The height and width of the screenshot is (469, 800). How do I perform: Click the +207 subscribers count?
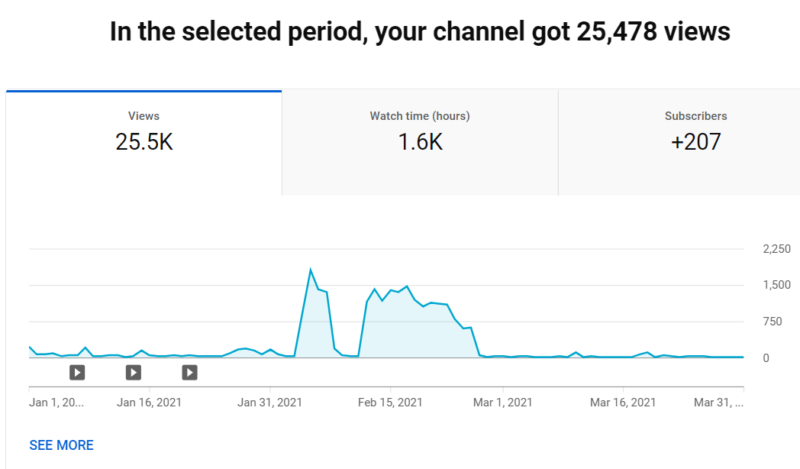[x=695, y=142]
